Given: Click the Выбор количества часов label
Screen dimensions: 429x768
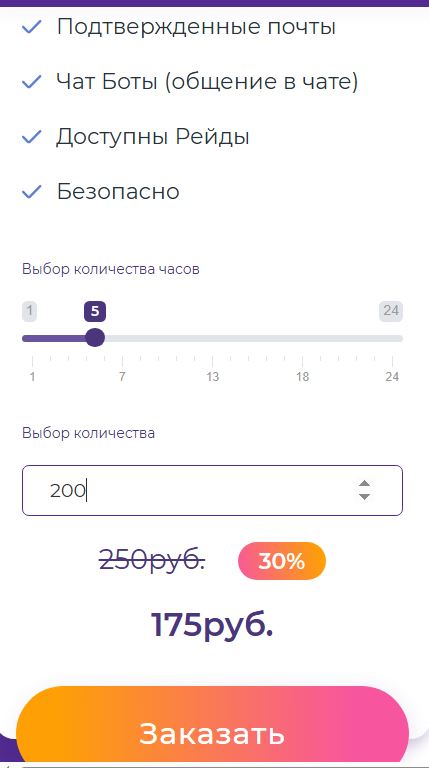Looking at the screenshot, I should click(x=111, y=269).
